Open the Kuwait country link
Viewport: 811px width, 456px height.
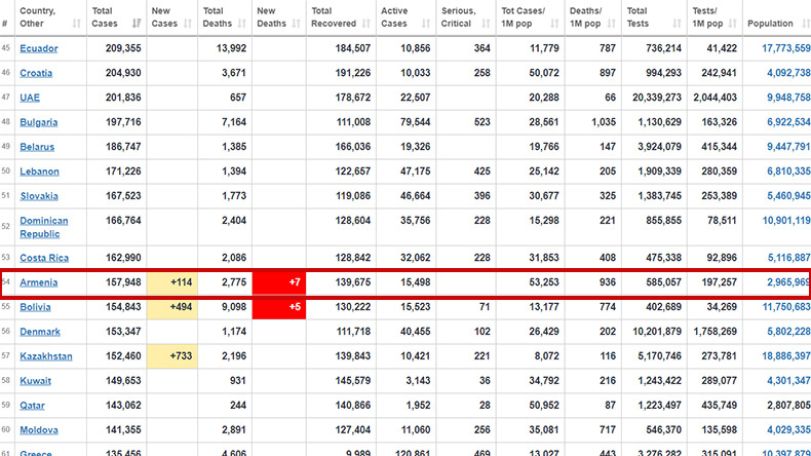coord(35,381)
